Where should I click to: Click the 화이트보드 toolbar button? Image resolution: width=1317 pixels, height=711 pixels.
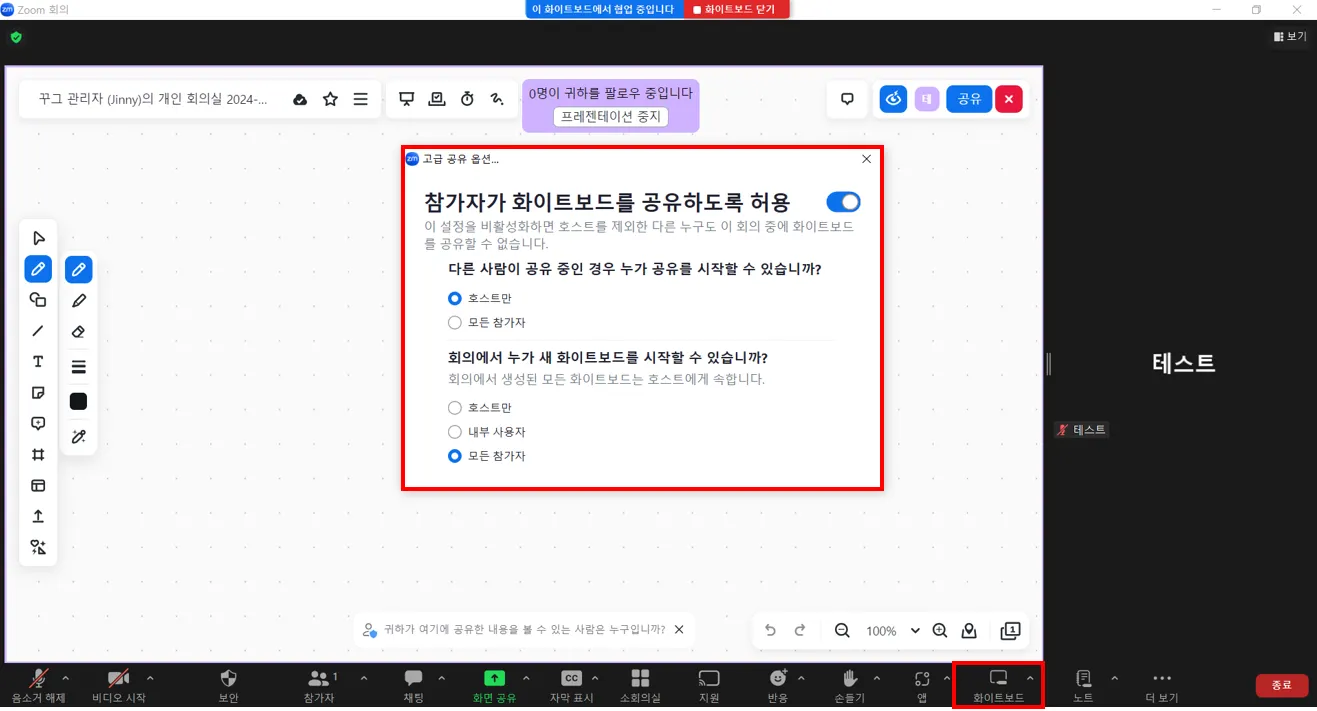998,686
